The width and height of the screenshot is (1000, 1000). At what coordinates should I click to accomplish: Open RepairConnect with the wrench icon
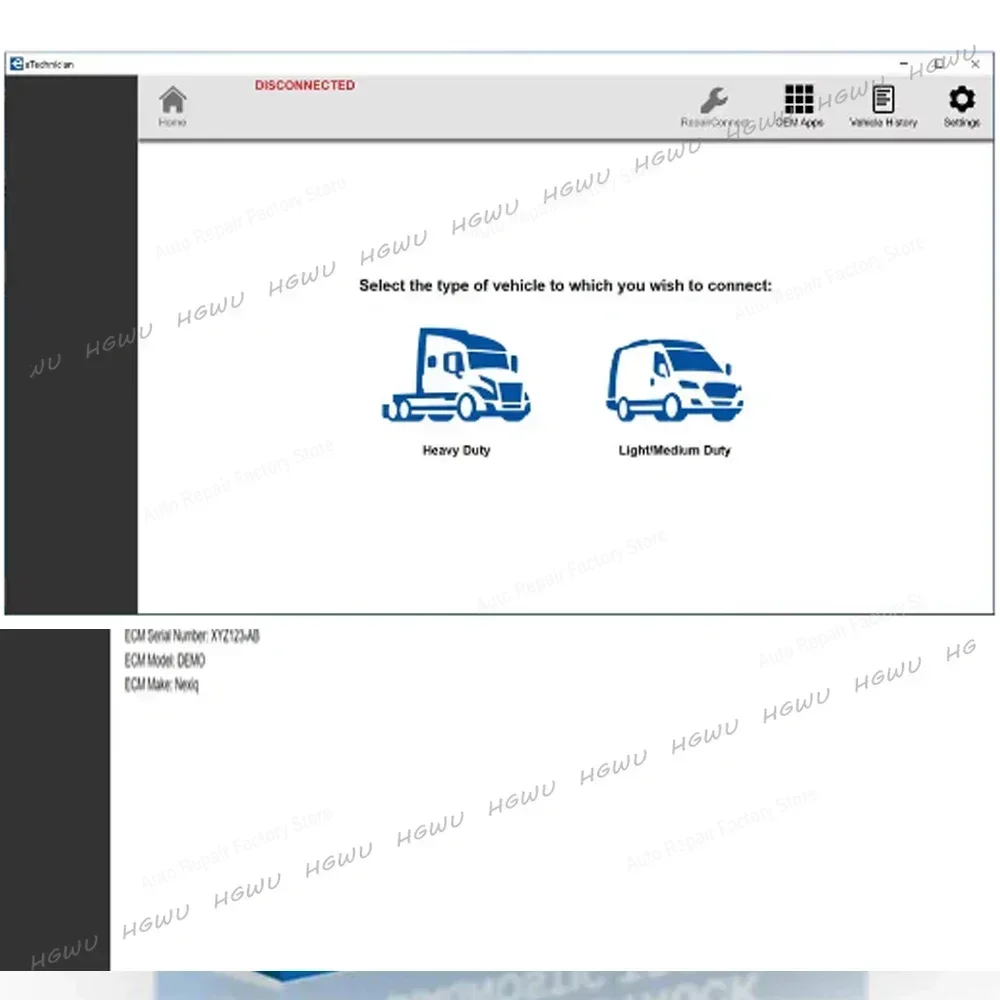[714, 100]
